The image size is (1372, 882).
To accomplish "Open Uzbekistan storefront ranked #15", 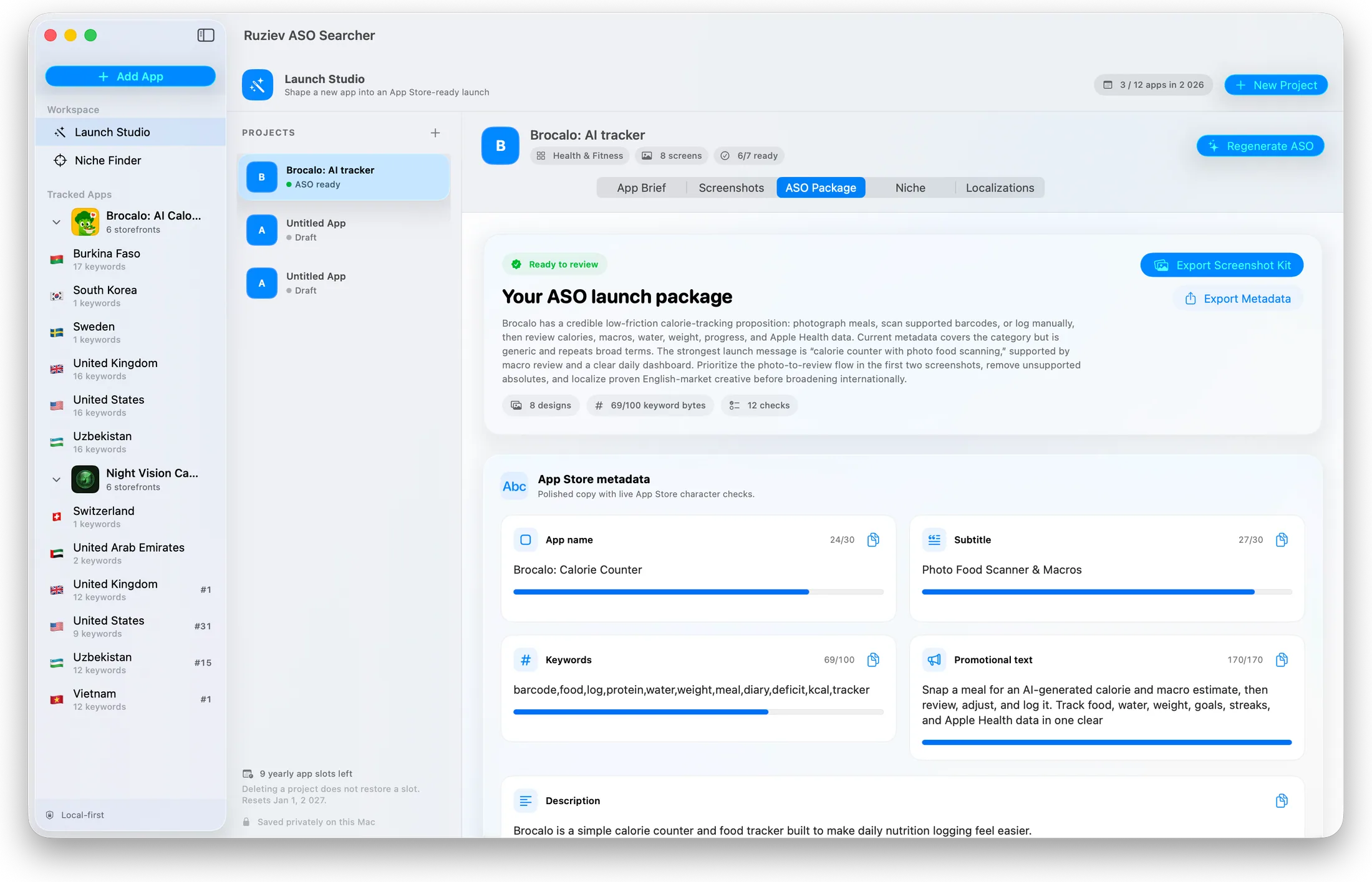I will [130, 663].
